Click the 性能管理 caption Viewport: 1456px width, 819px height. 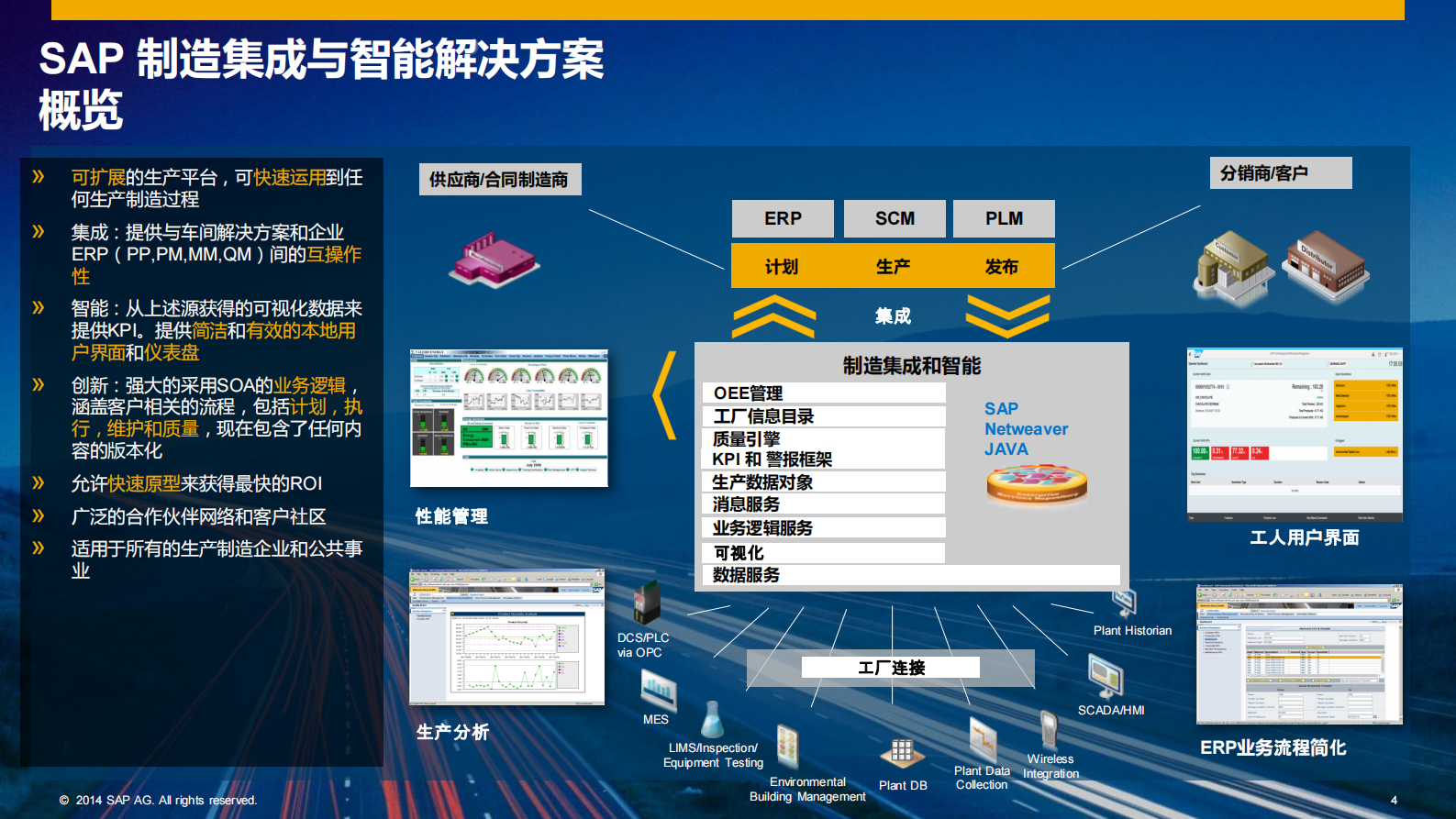tap(451, 516)
